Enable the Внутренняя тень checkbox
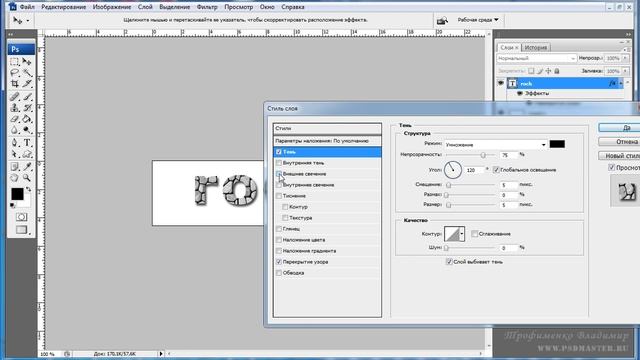 tap(279, 163)
